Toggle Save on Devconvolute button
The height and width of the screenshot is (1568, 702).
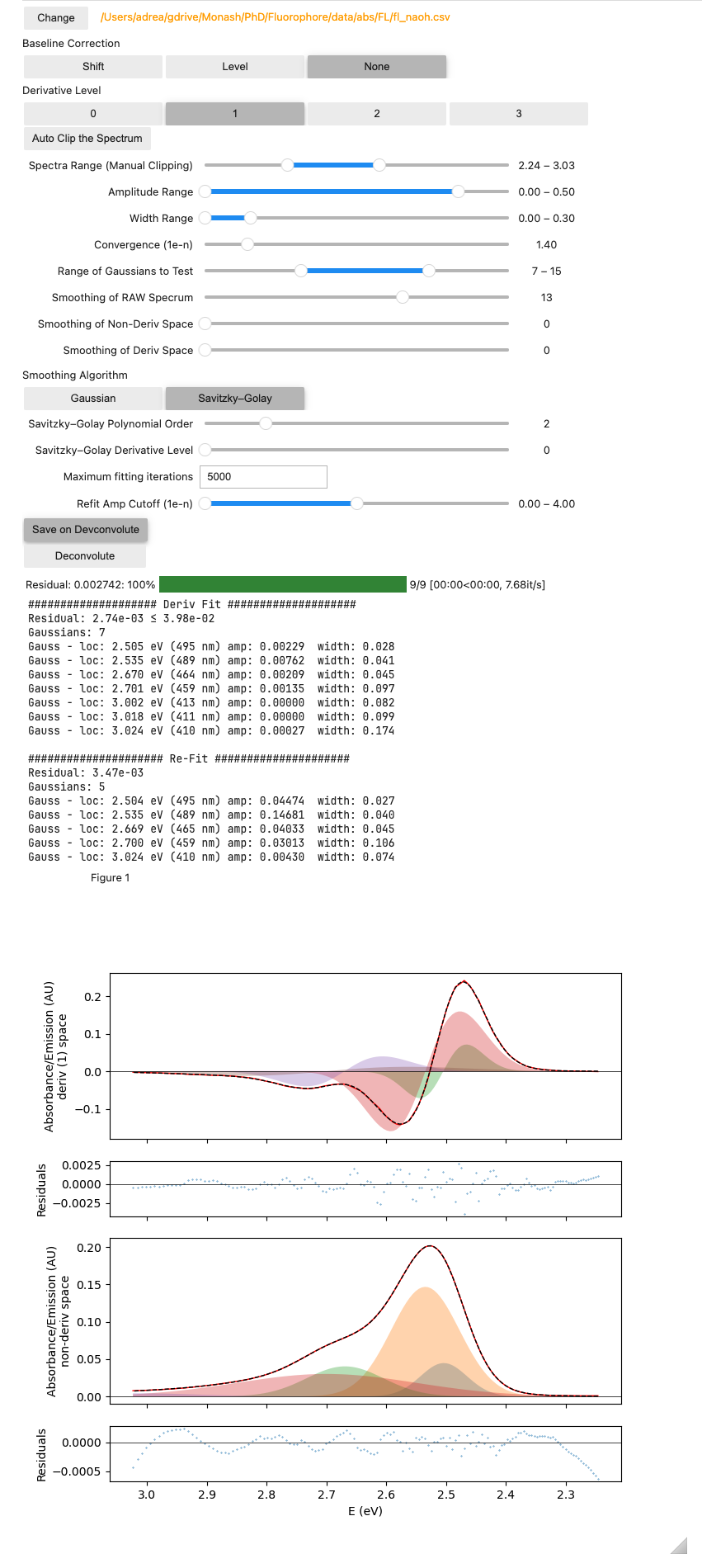pos(86,530)
